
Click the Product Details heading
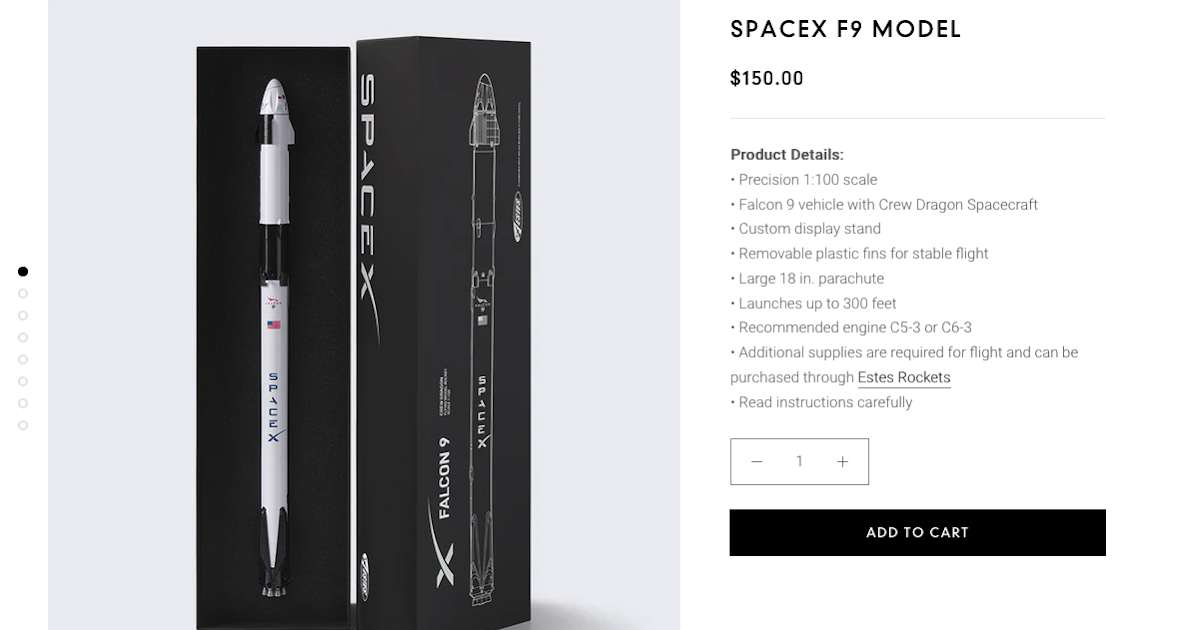(x=787, y=155)
